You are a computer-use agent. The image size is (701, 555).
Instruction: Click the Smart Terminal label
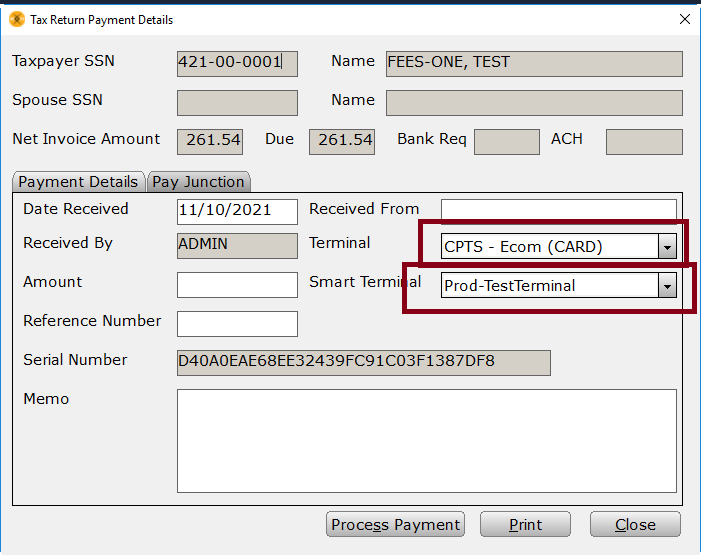coord(365,282)
